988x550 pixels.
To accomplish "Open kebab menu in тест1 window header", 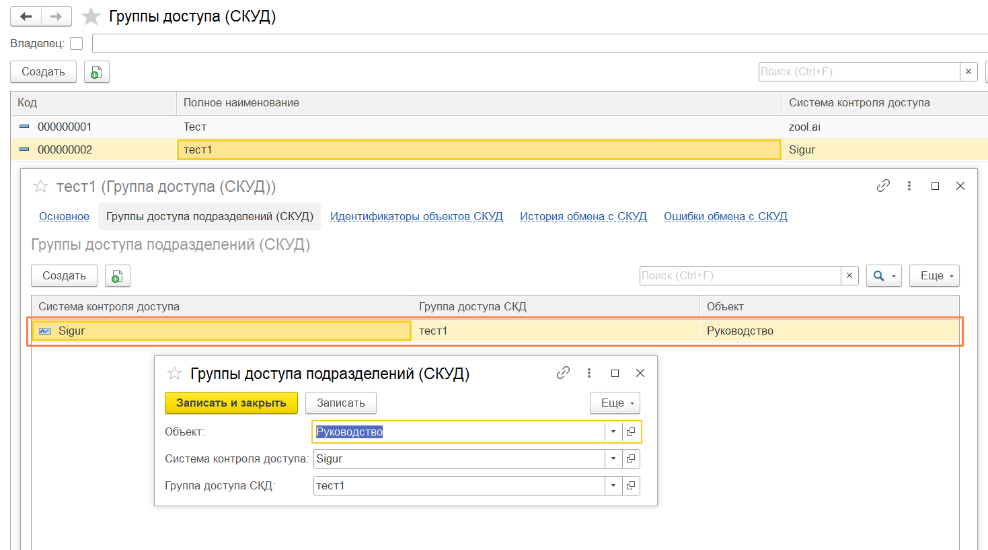I will pyautogui.click(x=909, y=186).
